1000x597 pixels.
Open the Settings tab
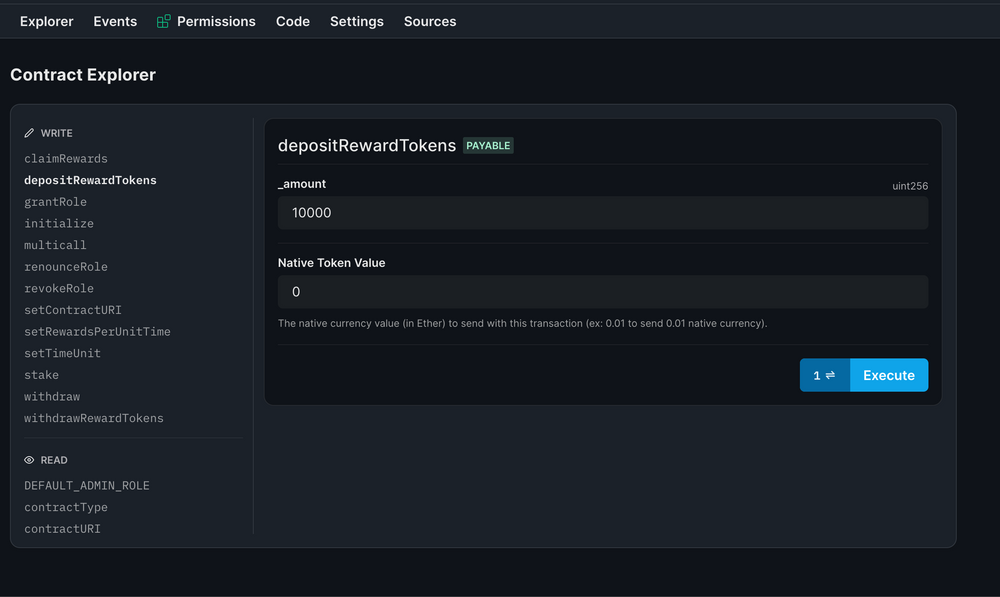(357, 20)
